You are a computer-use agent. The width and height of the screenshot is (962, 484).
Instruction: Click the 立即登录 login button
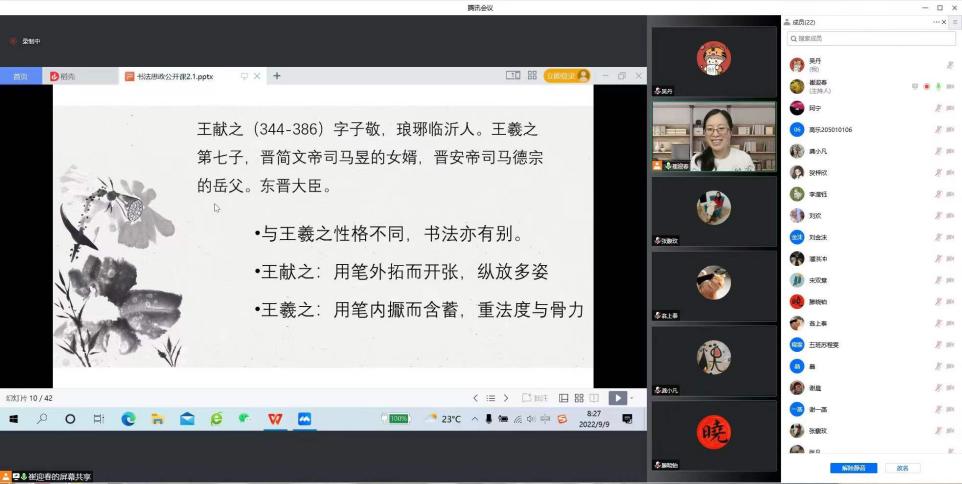point(566,76)
